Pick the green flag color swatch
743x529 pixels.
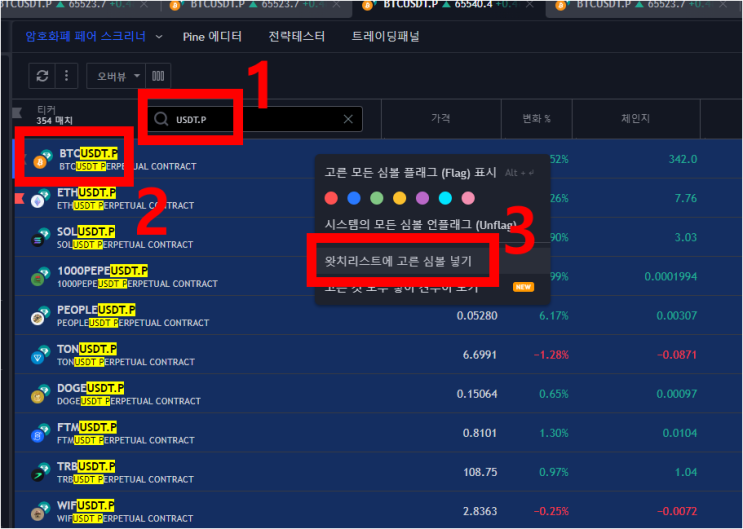(x=377, y=198)
